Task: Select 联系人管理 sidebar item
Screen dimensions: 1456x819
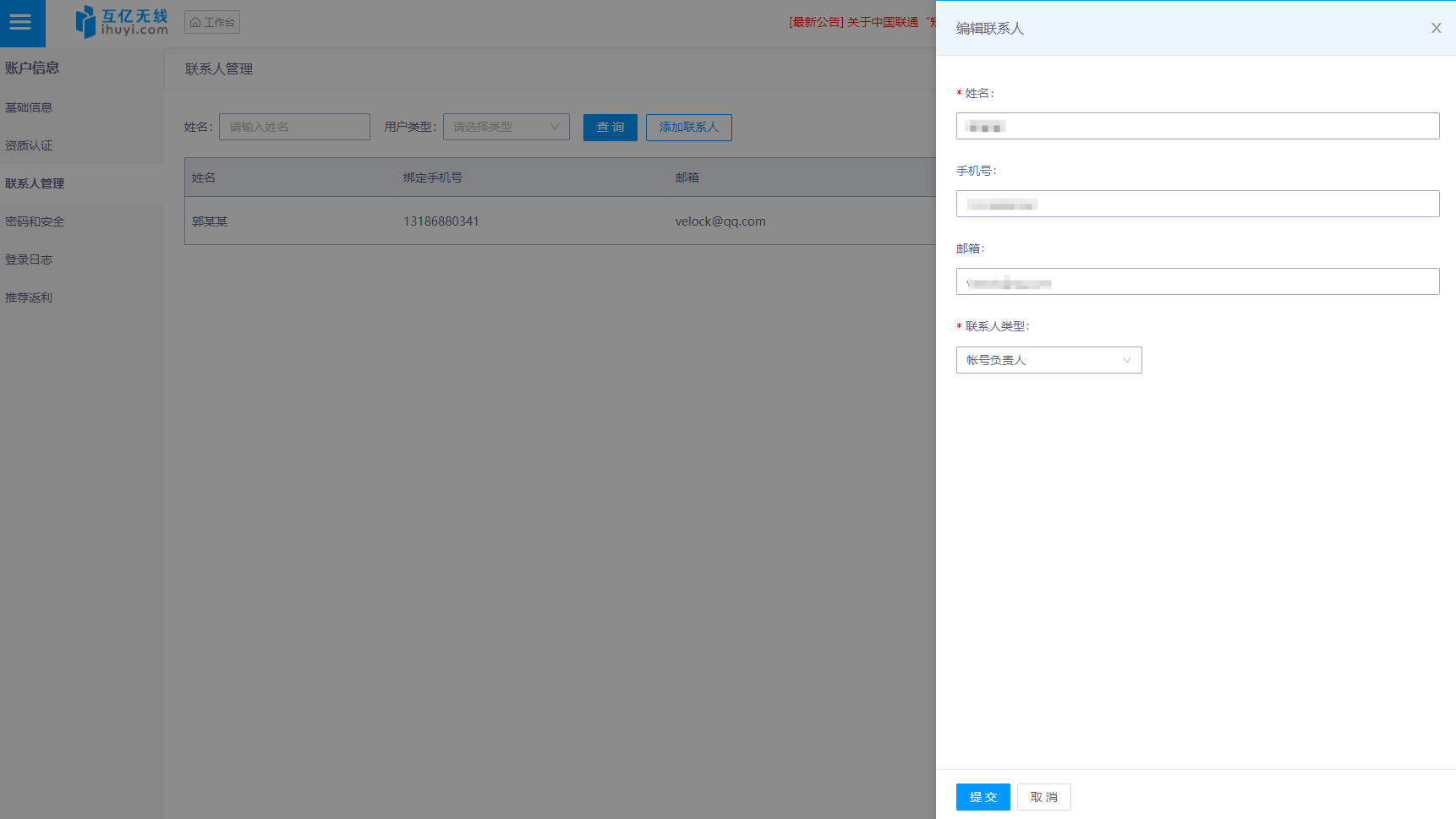Action: coord(35,183)
